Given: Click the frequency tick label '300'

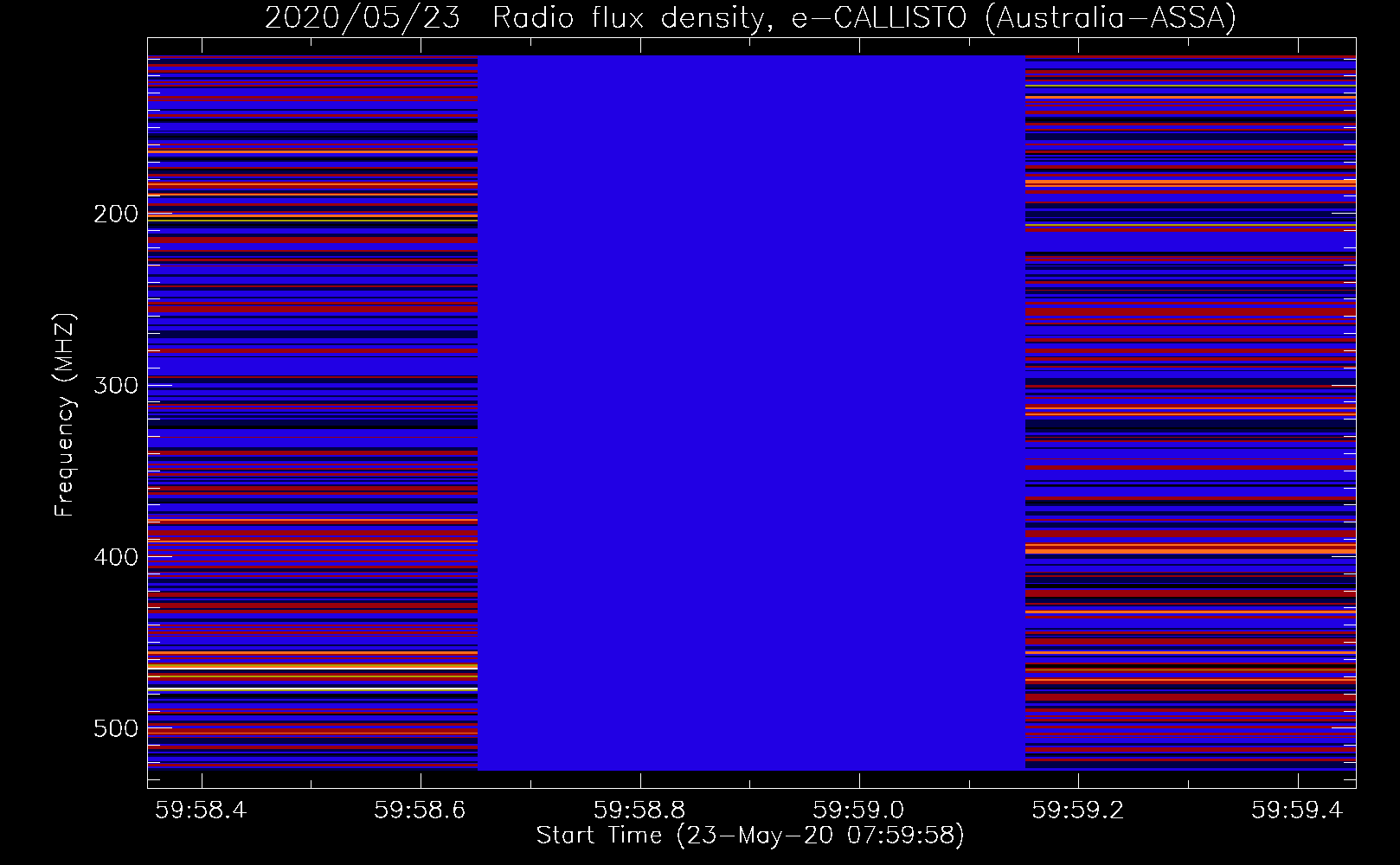Looking at the screenshot, I should (x=116, y=385).
